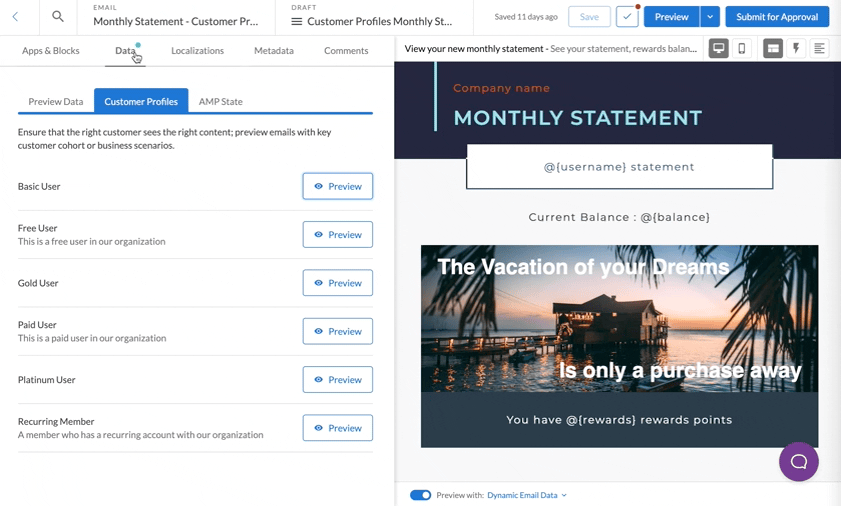Click the 'Company name' text in email

(501, 88)
